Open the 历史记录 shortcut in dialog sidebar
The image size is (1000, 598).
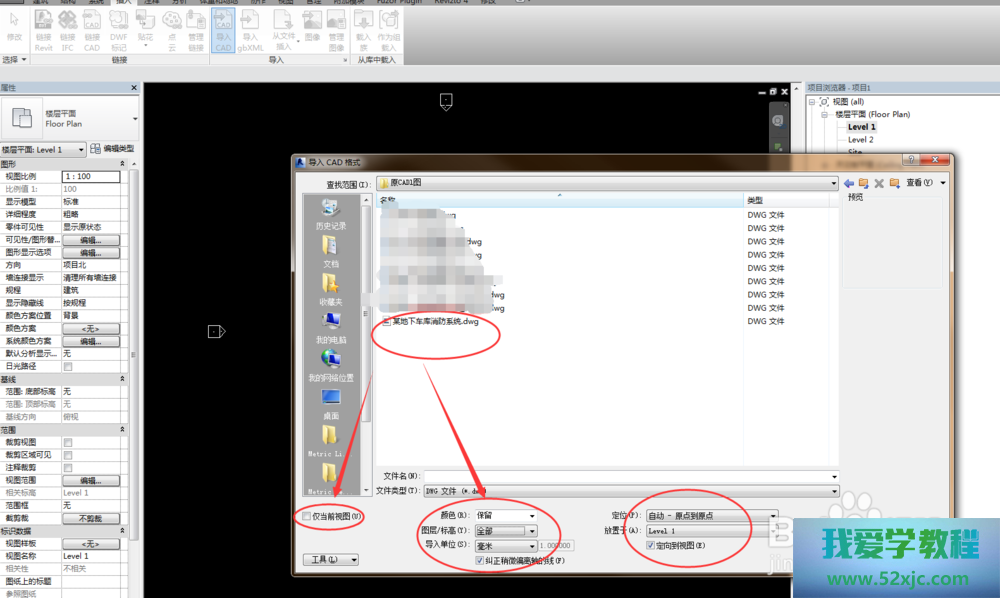tap(330, 214)
